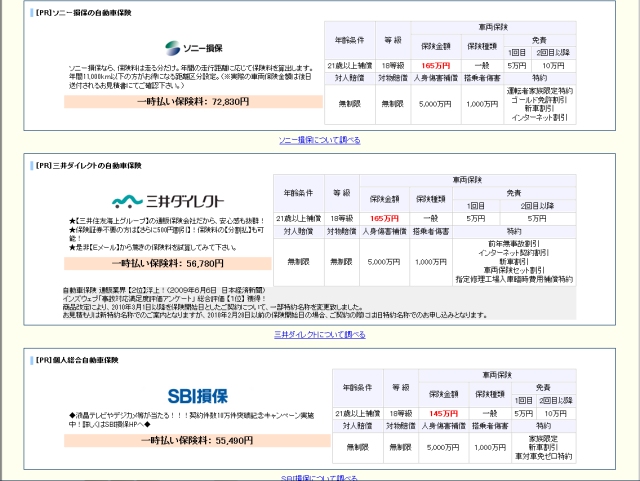Click 5,000万円 in Sony table
The image size is (640, 481).
(x=435, y=104)
